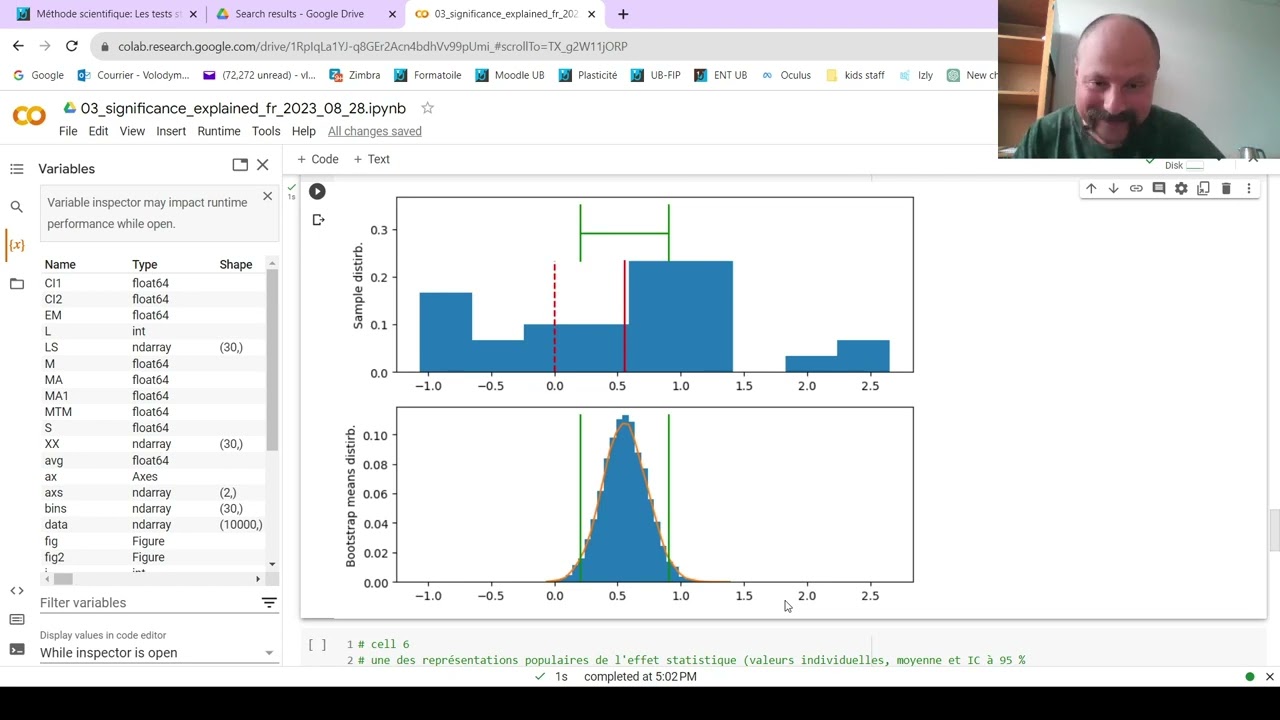Open a new browser tab
This screenshot has width=1280, height=720.
pos(623,14)
